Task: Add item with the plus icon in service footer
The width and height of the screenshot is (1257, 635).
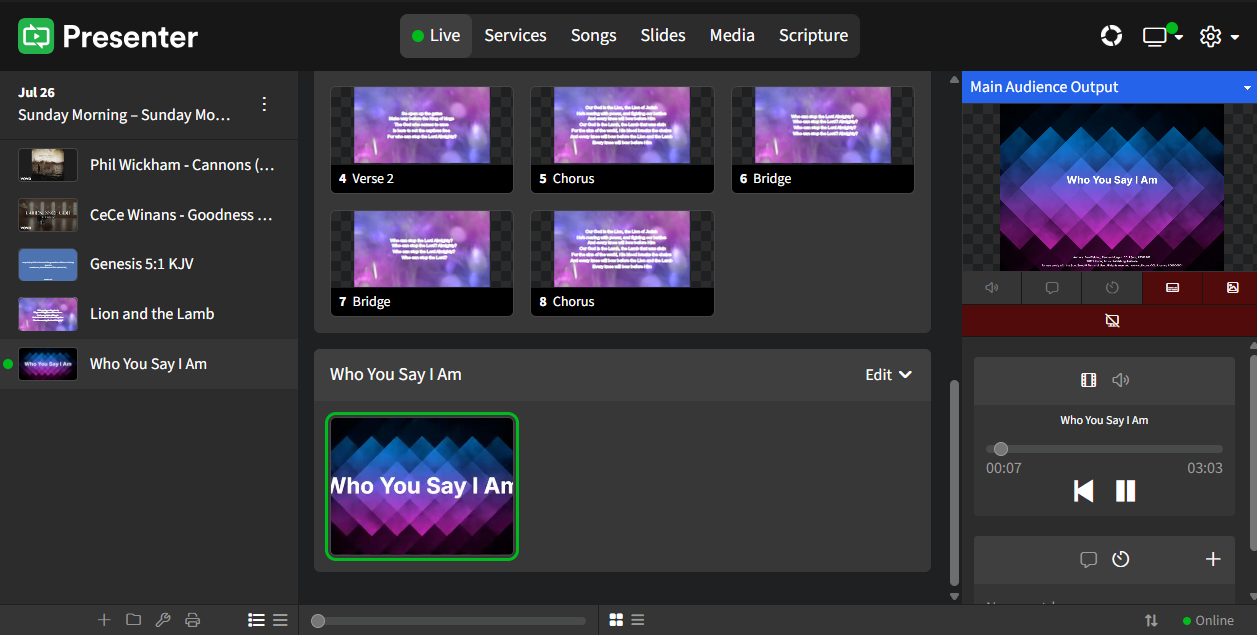Action: pyautogui.click(x=104, y=620)
